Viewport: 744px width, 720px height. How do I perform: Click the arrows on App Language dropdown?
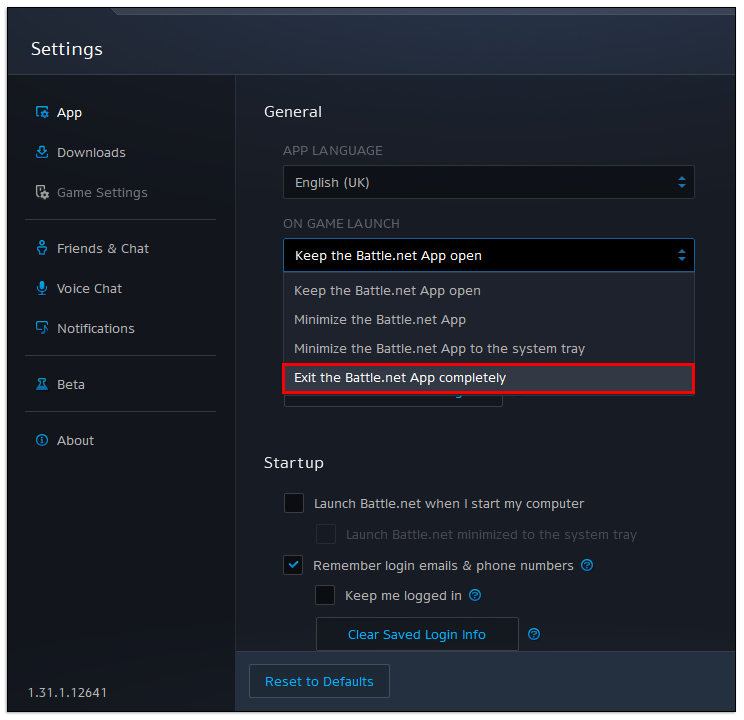(682, 182)
